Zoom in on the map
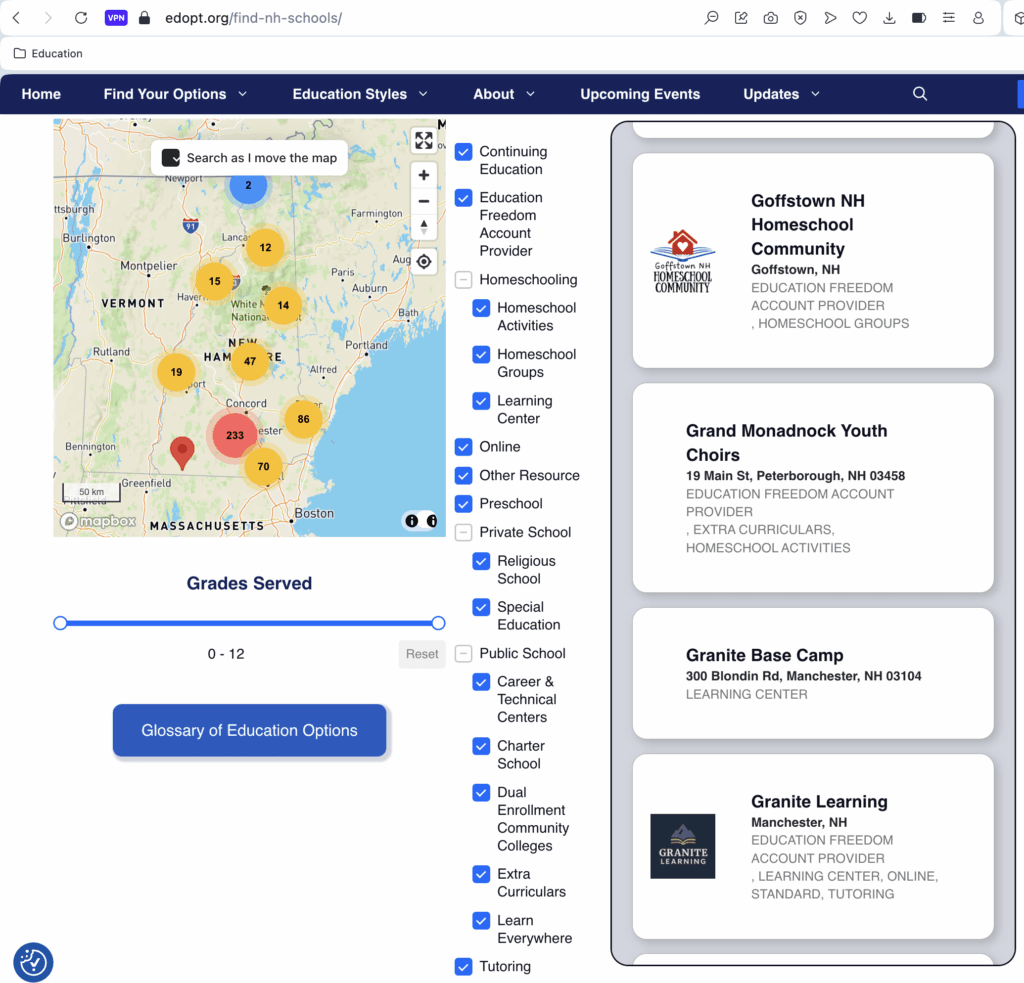 424,175
